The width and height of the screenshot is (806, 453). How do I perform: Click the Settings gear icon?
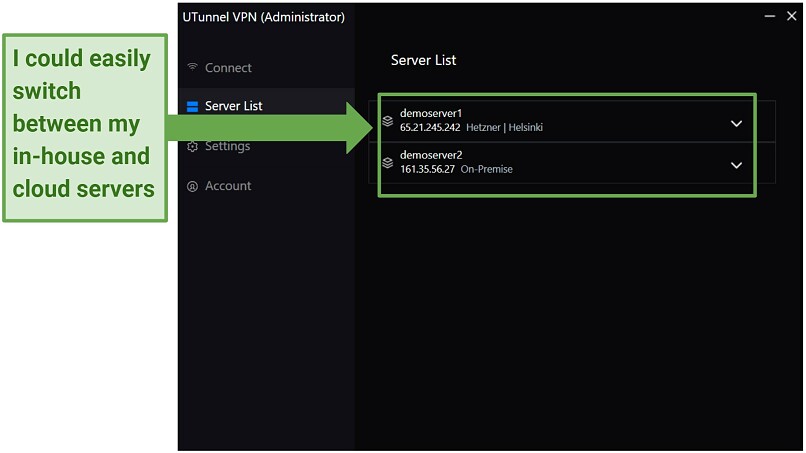[x=192, y=147]
